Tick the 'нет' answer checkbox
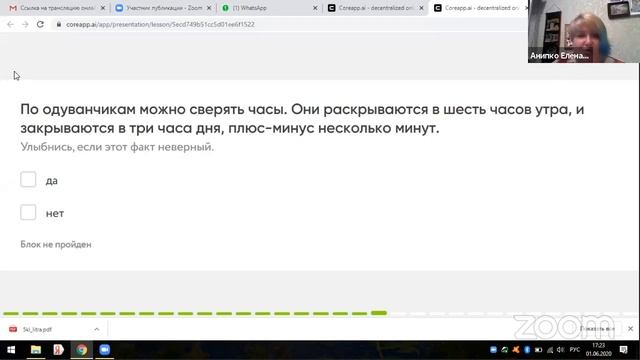Viewport: 640px width, 360px height. click(28, 212)
